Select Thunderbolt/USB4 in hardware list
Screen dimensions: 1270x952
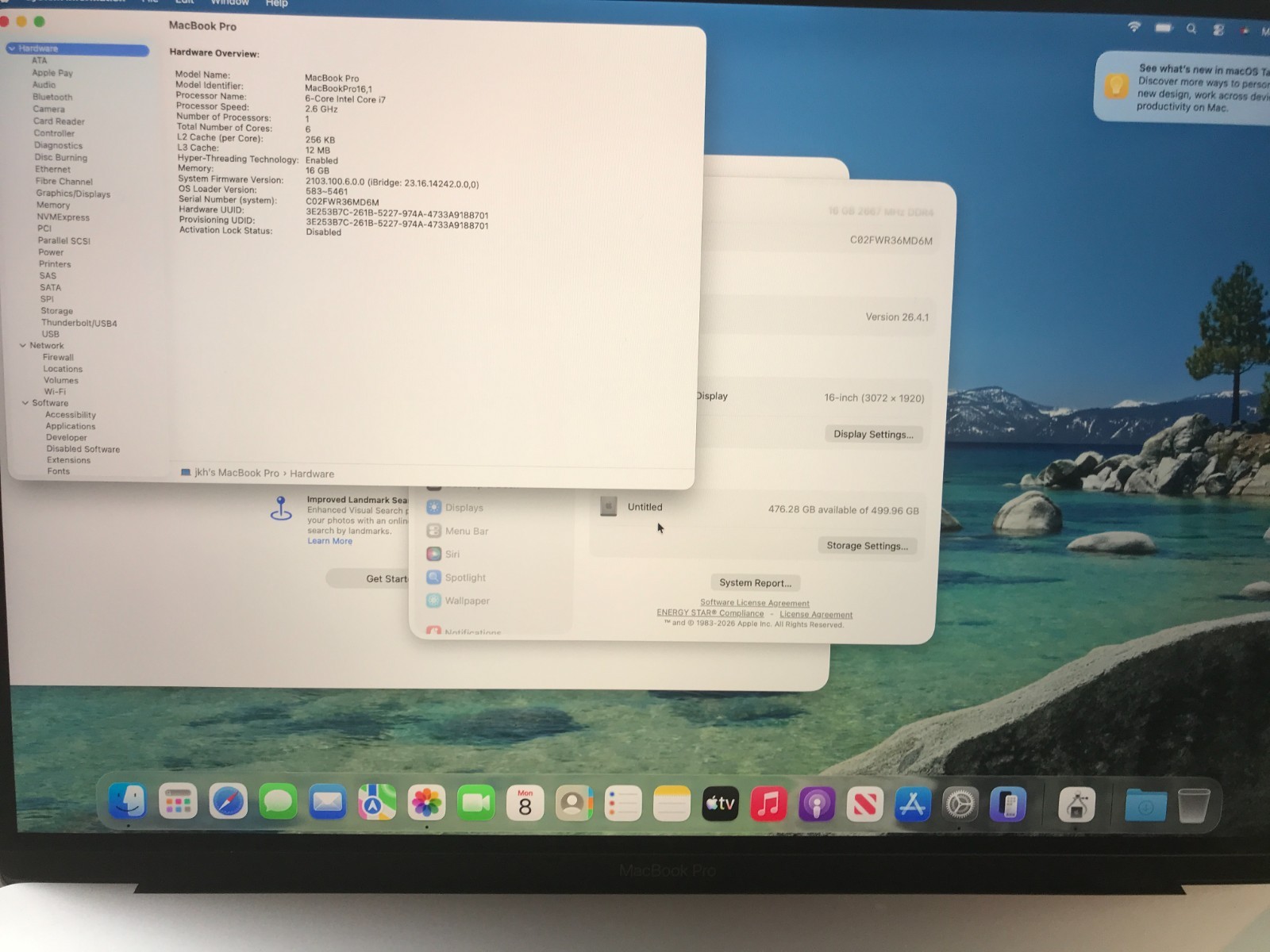click(x=79, y=323)
